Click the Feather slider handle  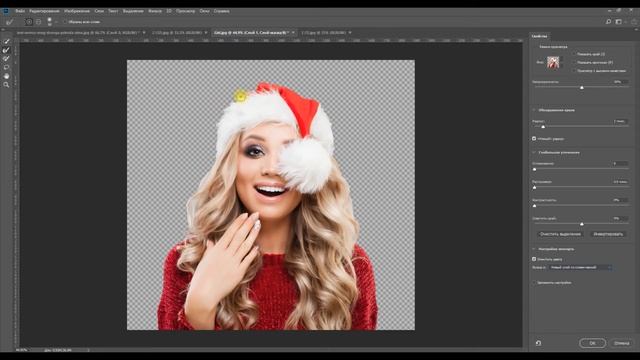(x=535, y=188)
